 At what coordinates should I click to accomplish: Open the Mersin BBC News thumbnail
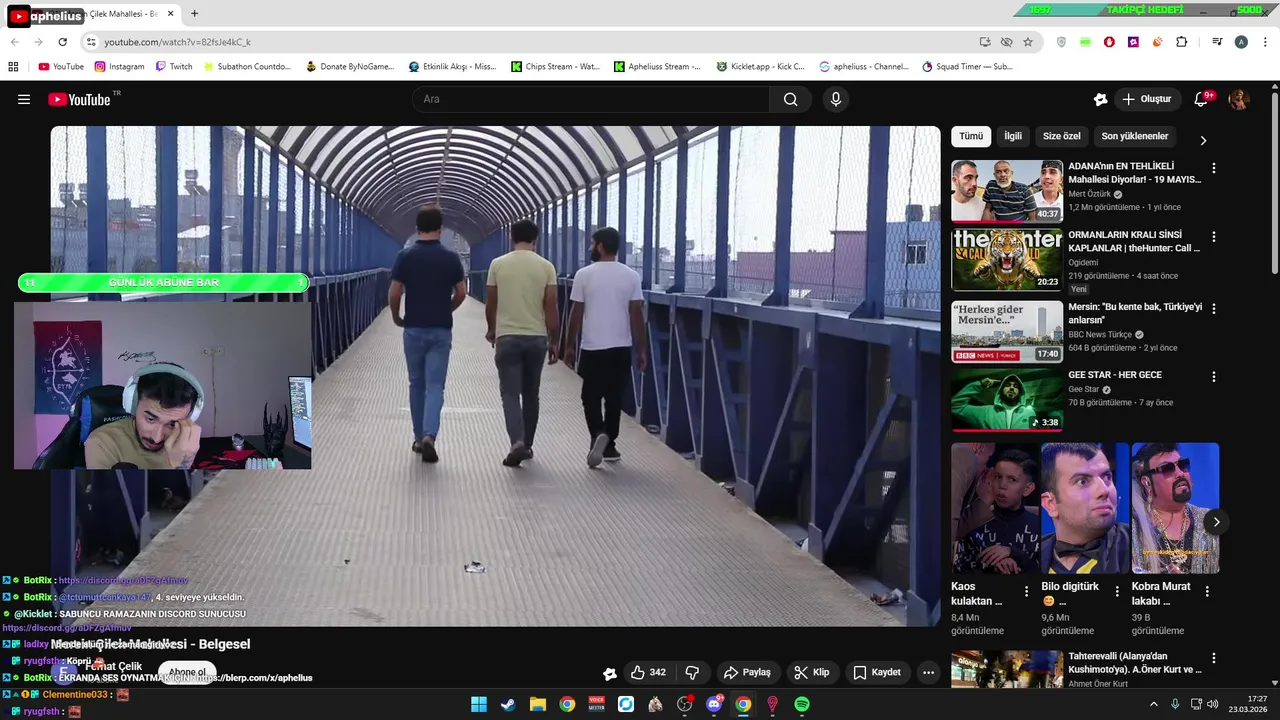1007,332
